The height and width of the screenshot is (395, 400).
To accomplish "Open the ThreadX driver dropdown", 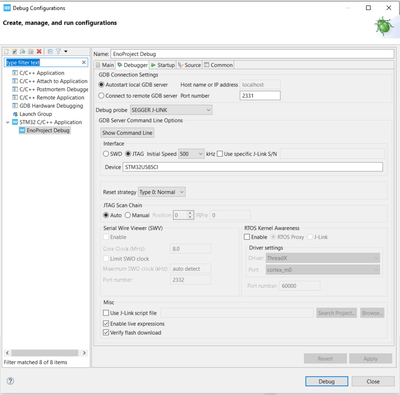I will coord(323,258).
